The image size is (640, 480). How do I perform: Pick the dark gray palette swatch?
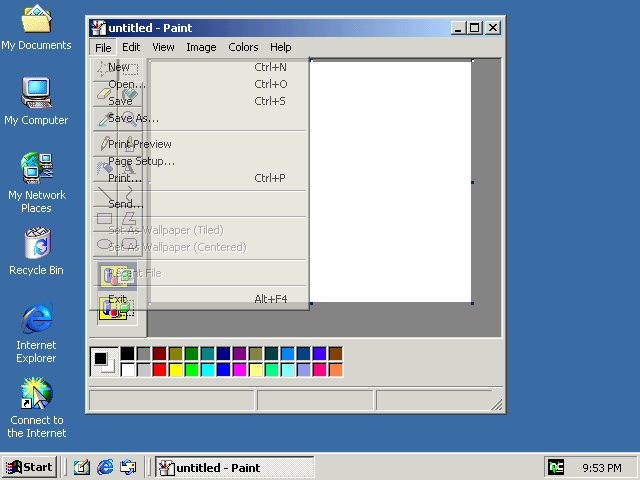click(144, 353)
